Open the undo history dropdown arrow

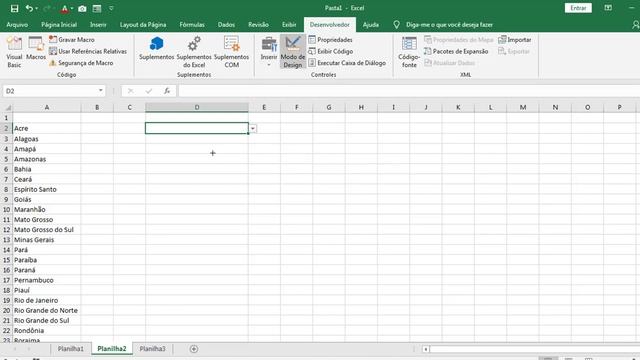(36, 8)
